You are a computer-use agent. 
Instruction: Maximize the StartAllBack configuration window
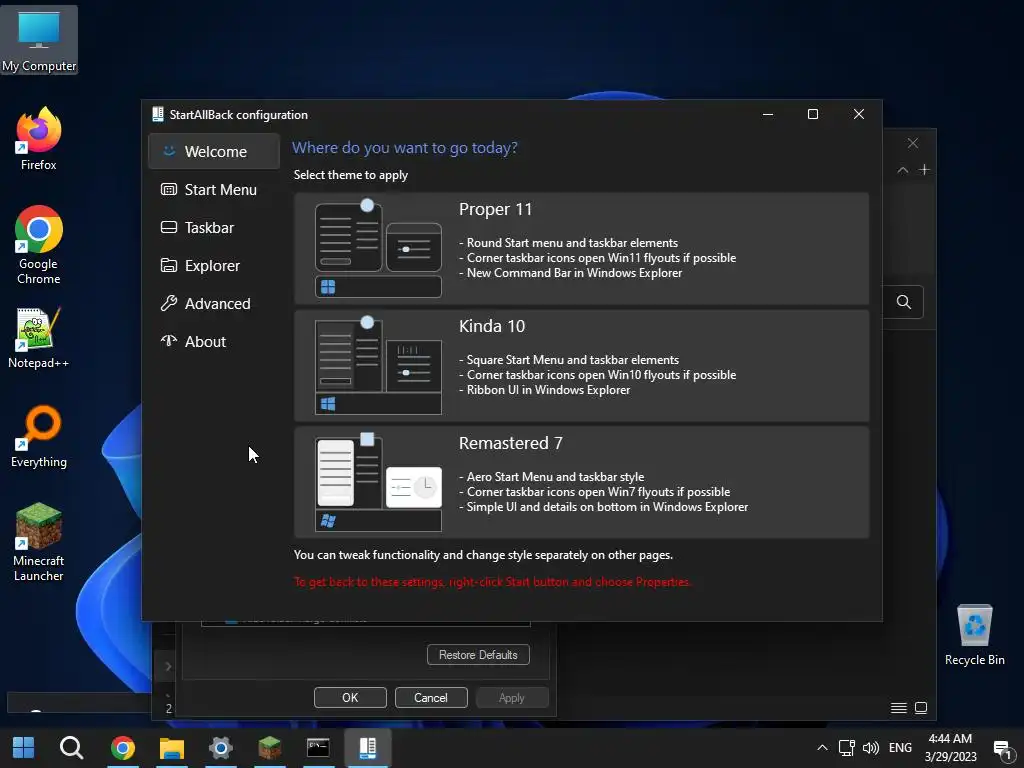[x=813, y=114]
